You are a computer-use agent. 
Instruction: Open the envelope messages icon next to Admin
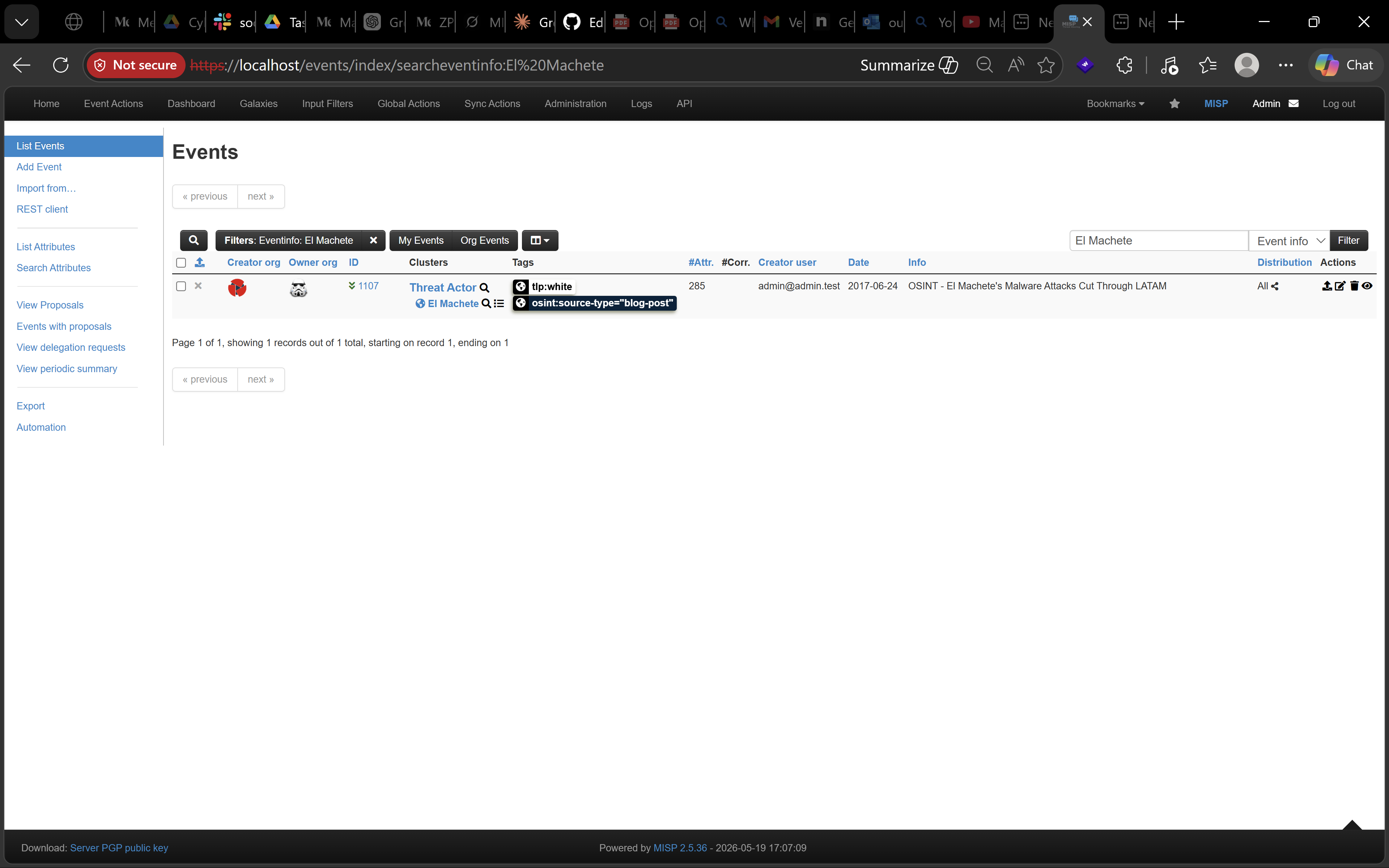pos(1294,103)
